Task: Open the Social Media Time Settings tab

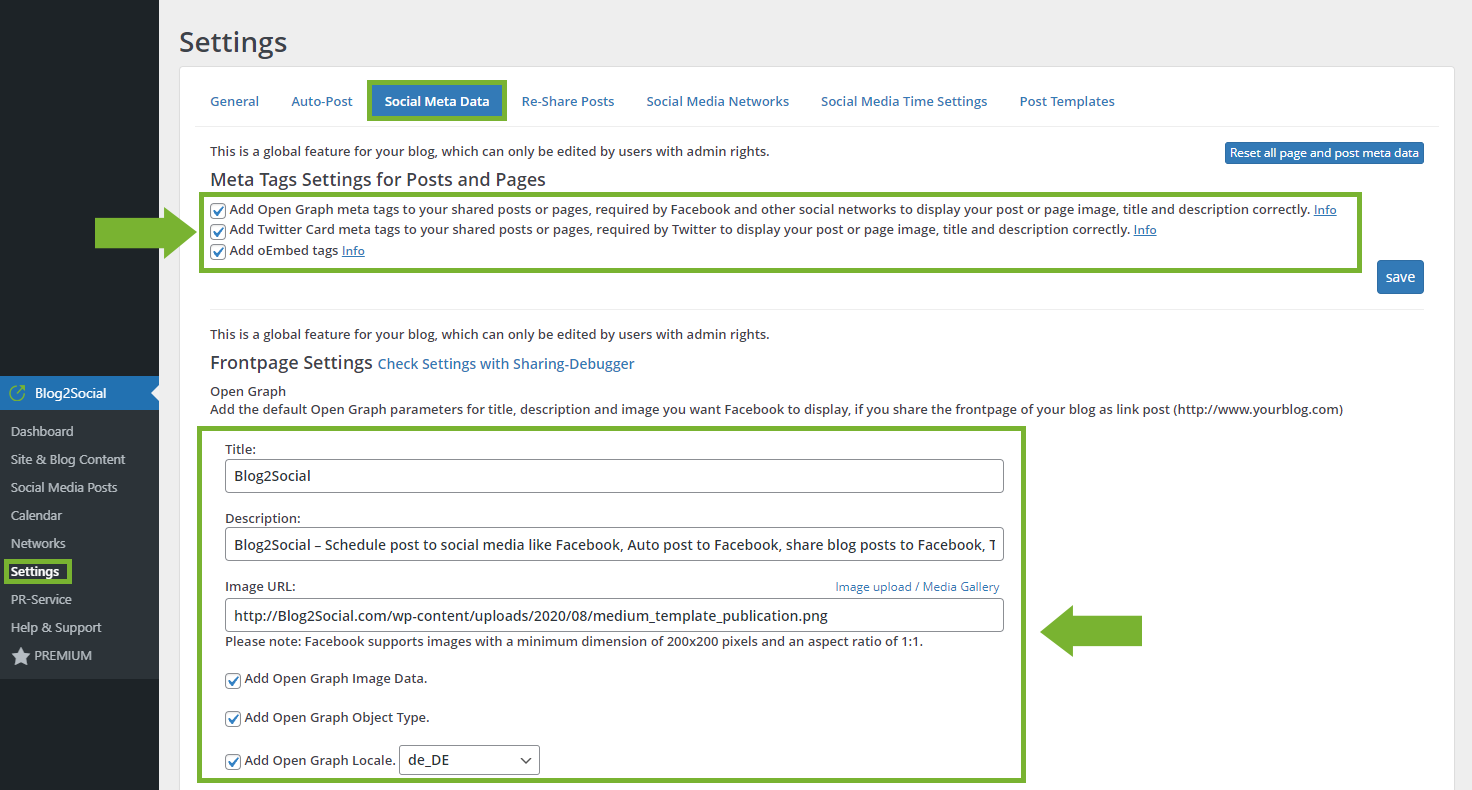Action: pyautogui.click(x=904, y=101)
